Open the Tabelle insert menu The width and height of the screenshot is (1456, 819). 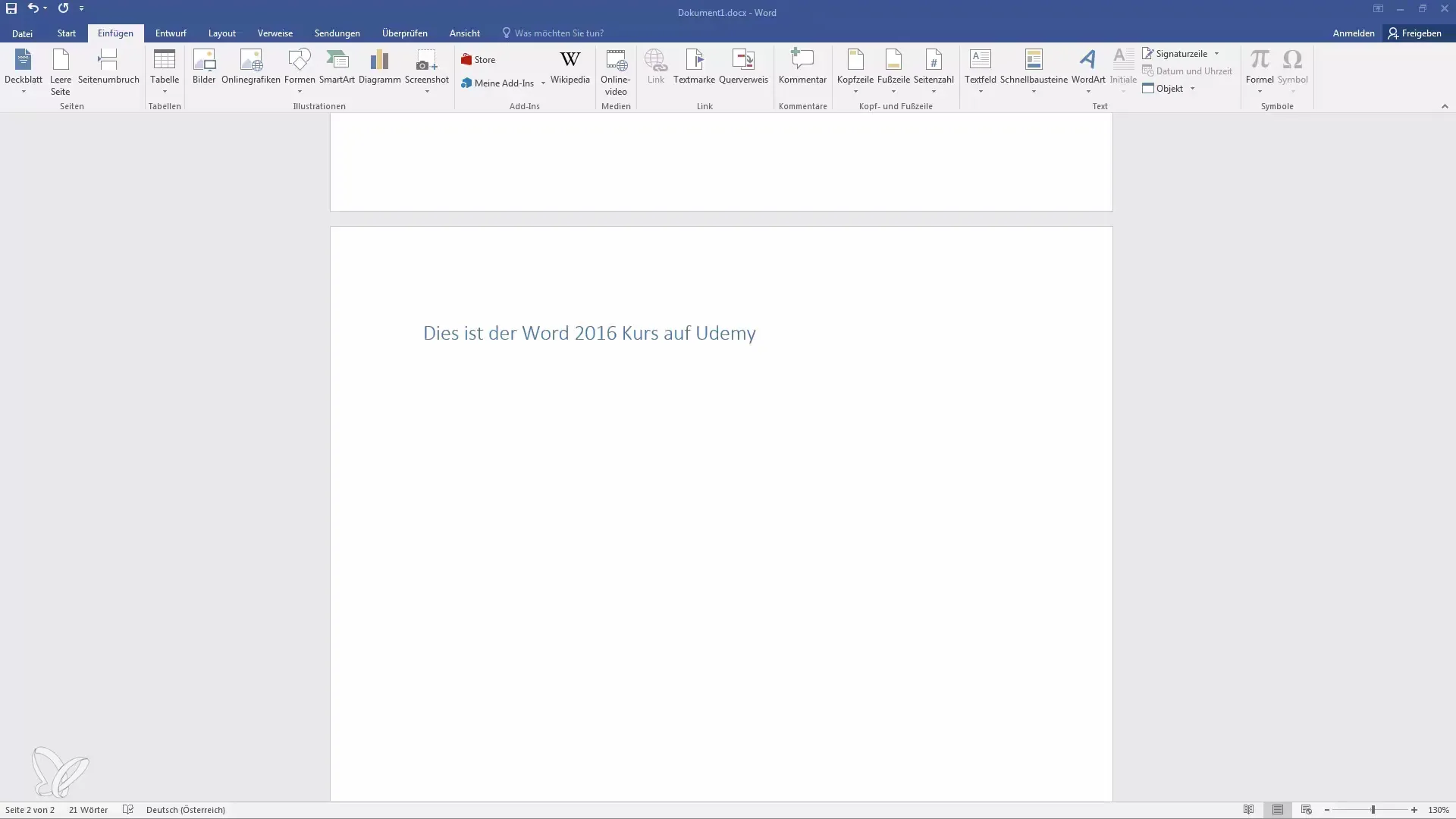click(165, 71)
